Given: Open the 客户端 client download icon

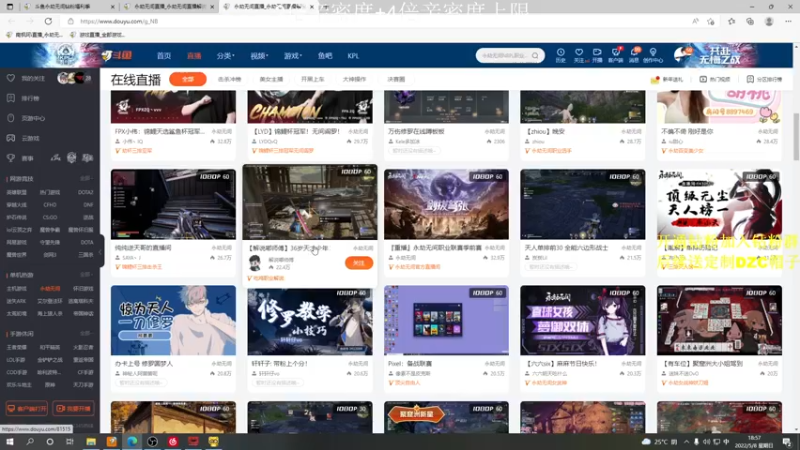Looking at the screenshot, I should 615,53.
